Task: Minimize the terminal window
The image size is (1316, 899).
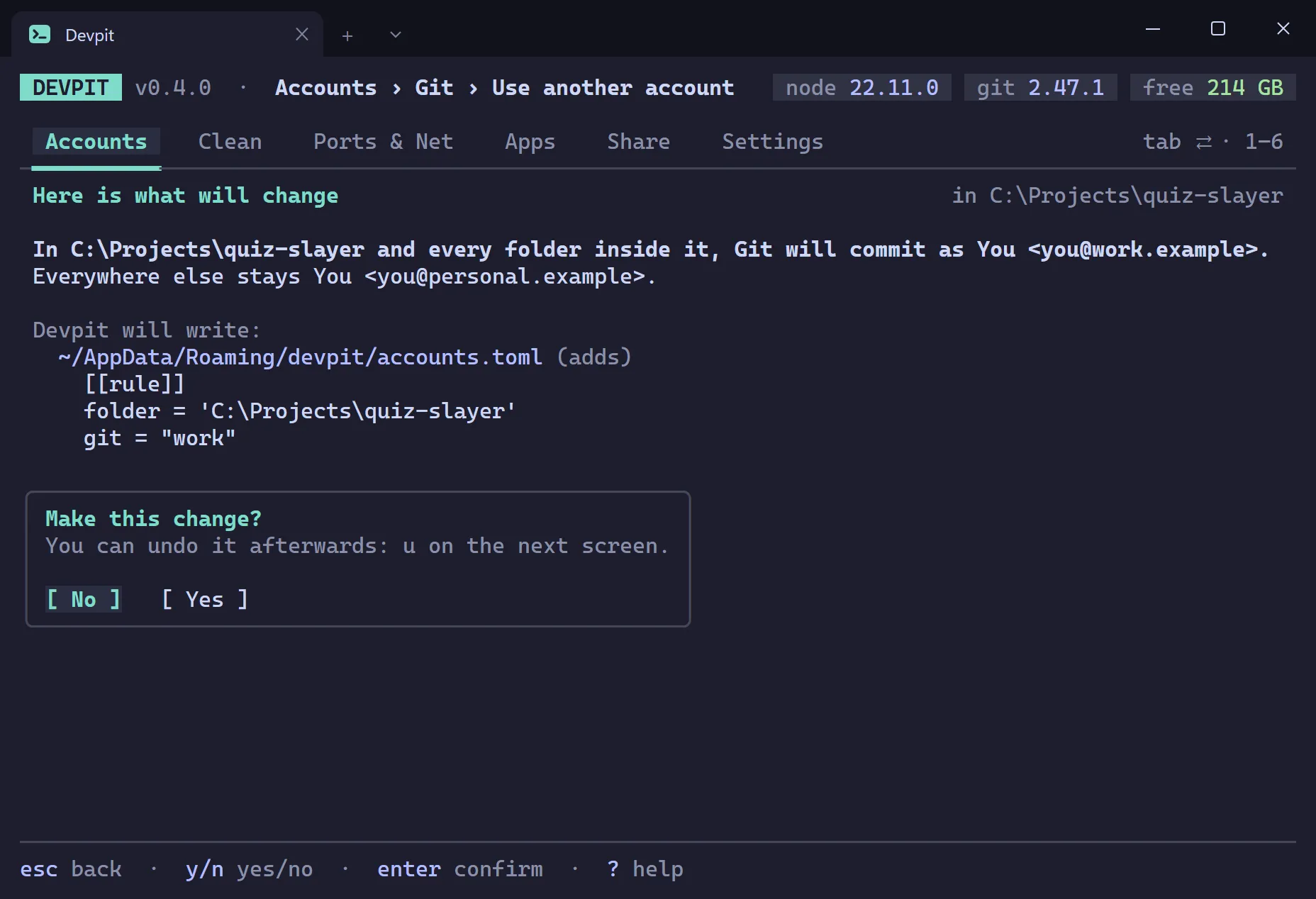Action: tap(1153, 28)
